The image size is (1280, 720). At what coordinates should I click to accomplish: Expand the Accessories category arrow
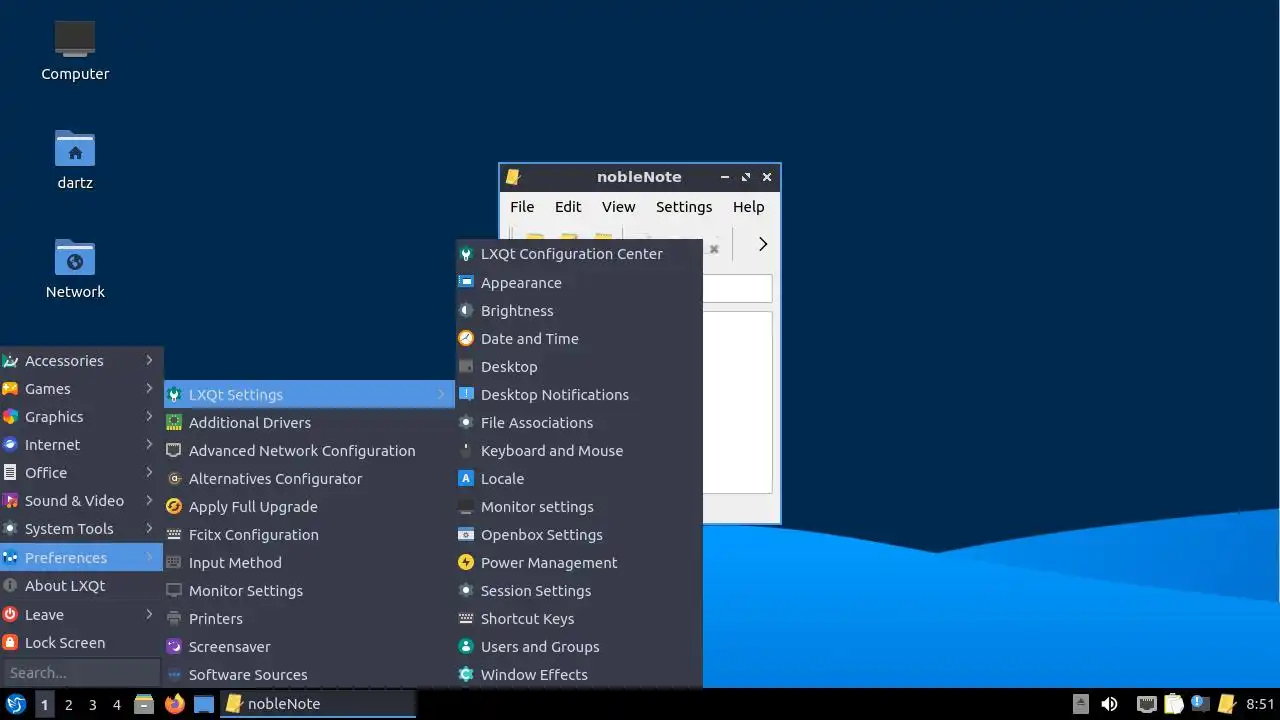(x=149, y=360)
